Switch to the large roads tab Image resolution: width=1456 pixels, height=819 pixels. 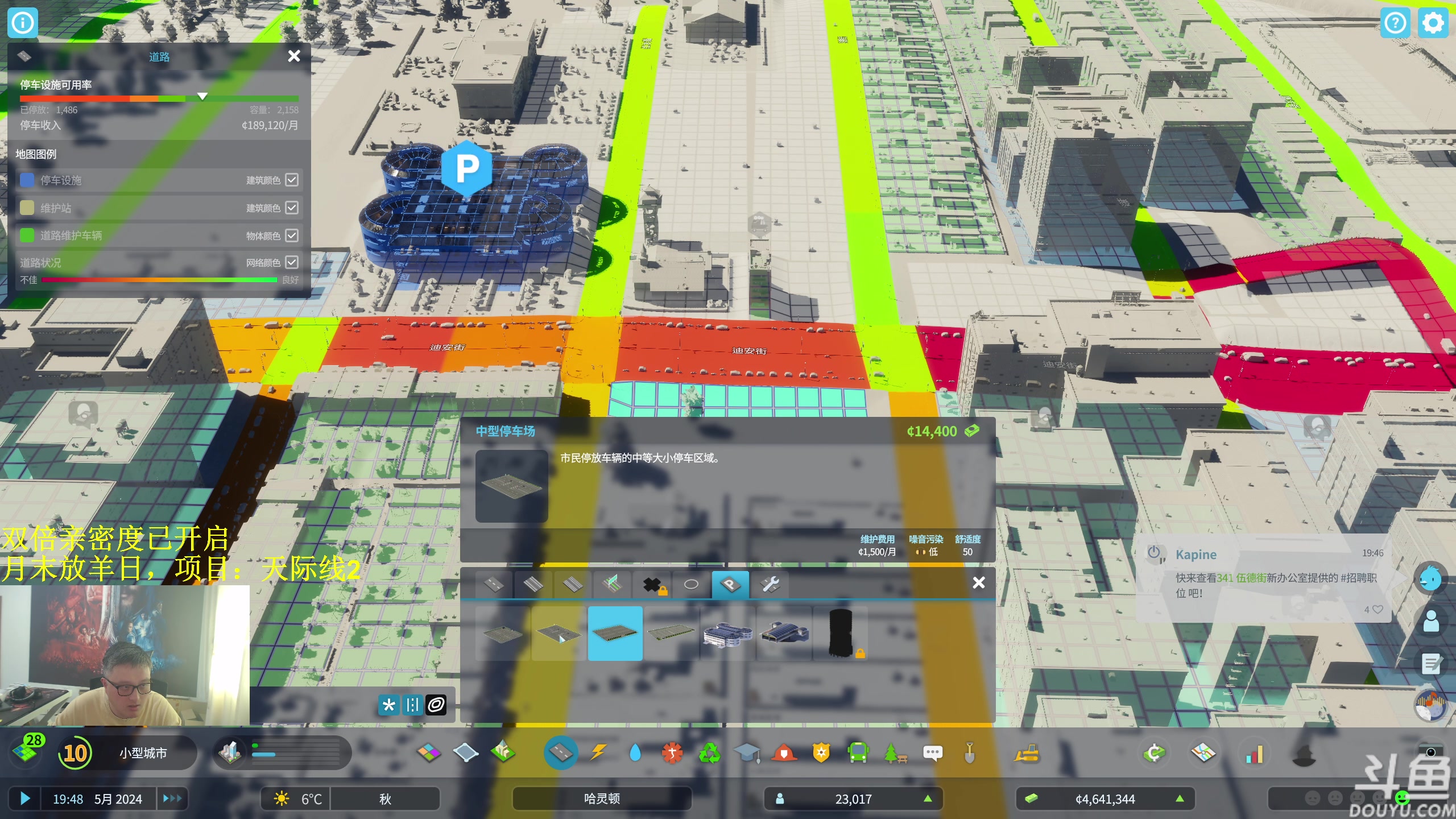573,584
